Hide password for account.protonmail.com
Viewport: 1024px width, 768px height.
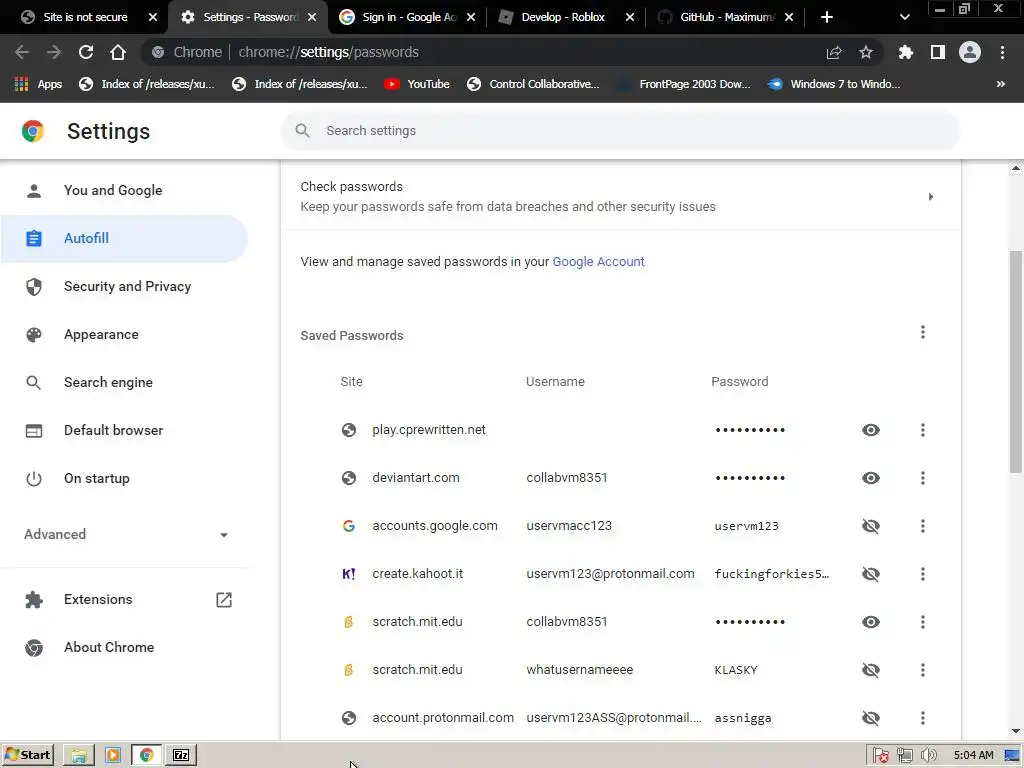pos(871,718)
